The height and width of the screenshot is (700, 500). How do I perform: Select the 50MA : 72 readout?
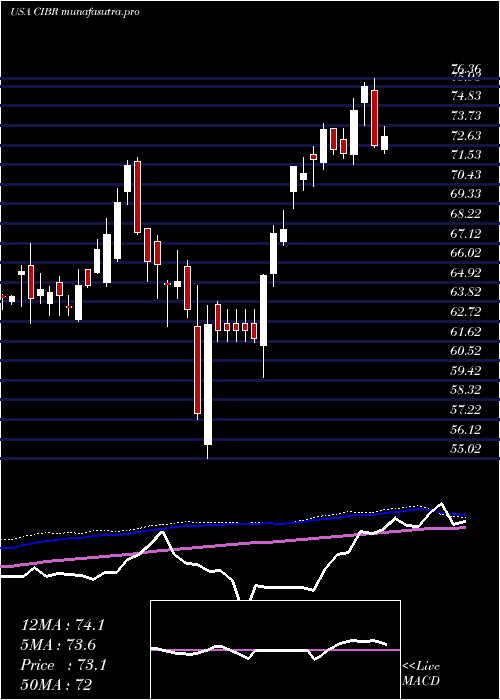(x=57, y=684)
